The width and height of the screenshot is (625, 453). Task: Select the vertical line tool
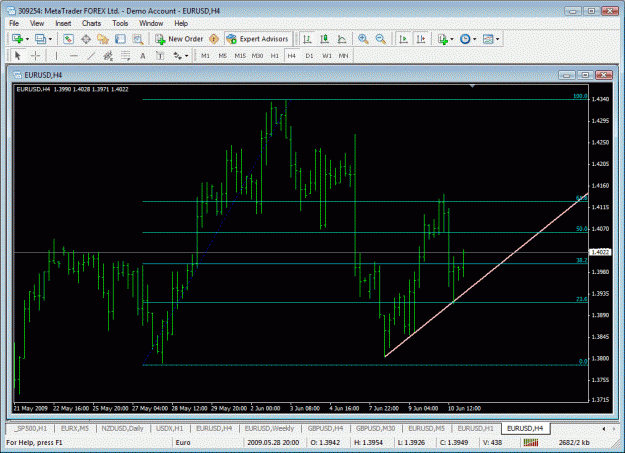point(56,56)
